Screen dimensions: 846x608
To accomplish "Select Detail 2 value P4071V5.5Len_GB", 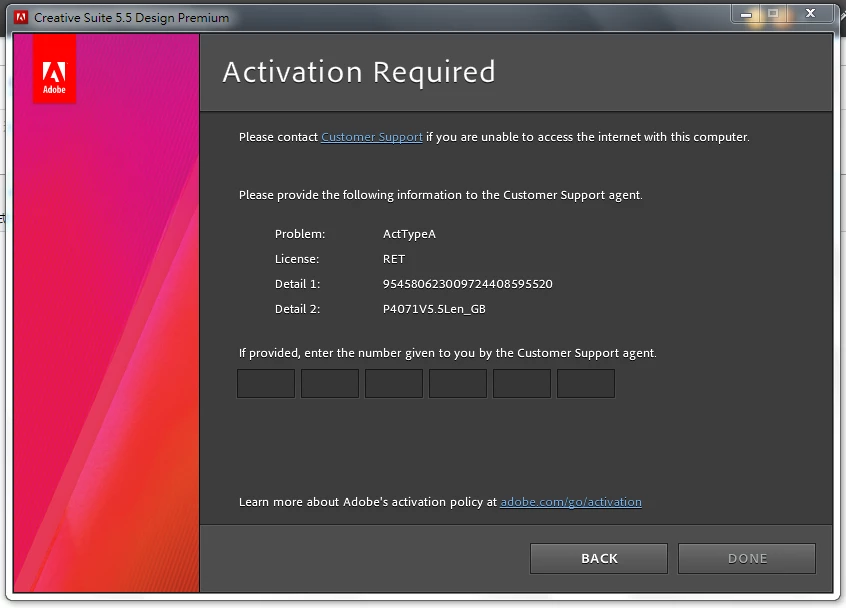I will [x=434, y=309].
